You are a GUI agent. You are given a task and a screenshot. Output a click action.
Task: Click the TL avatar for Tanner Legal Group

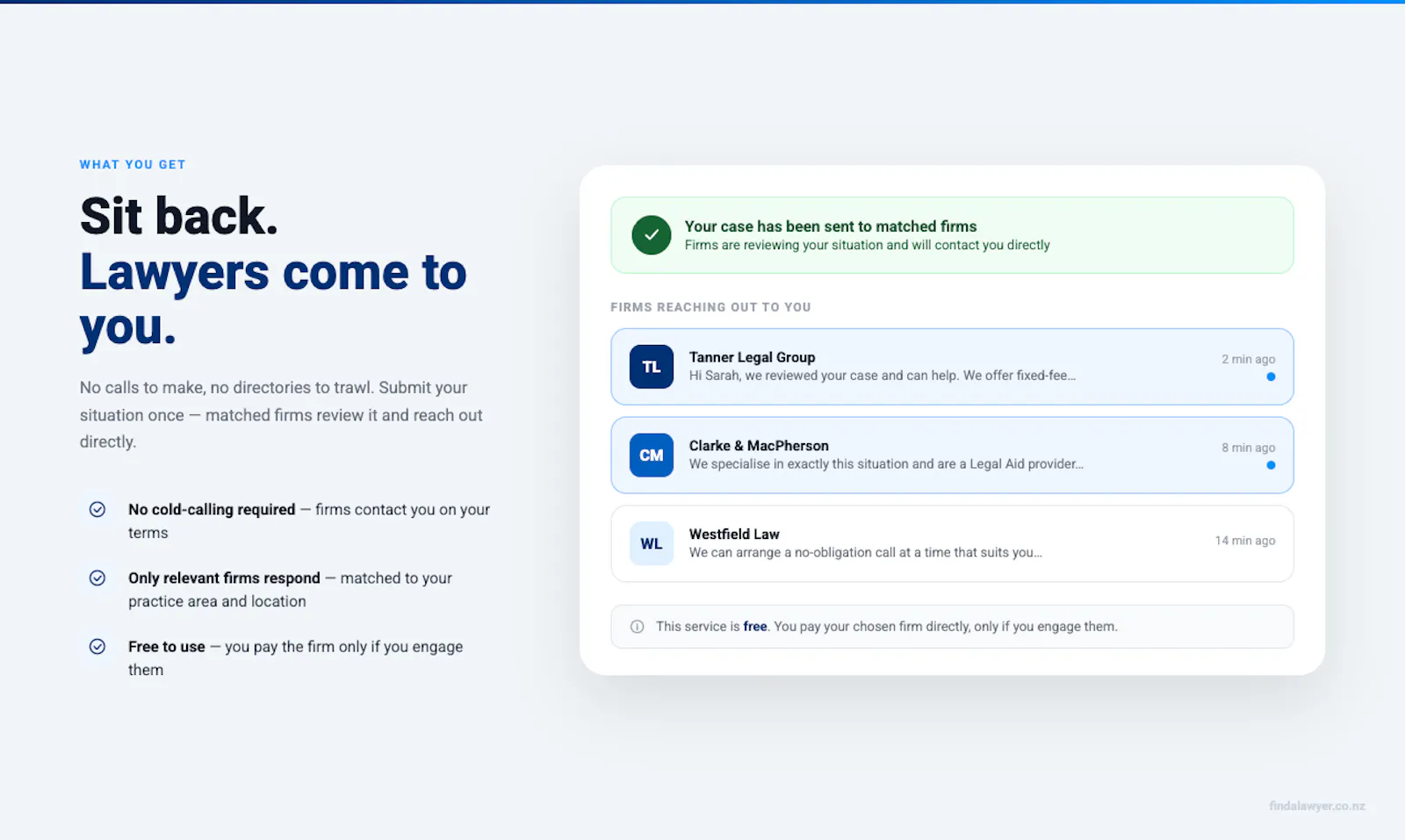(652, 367)
